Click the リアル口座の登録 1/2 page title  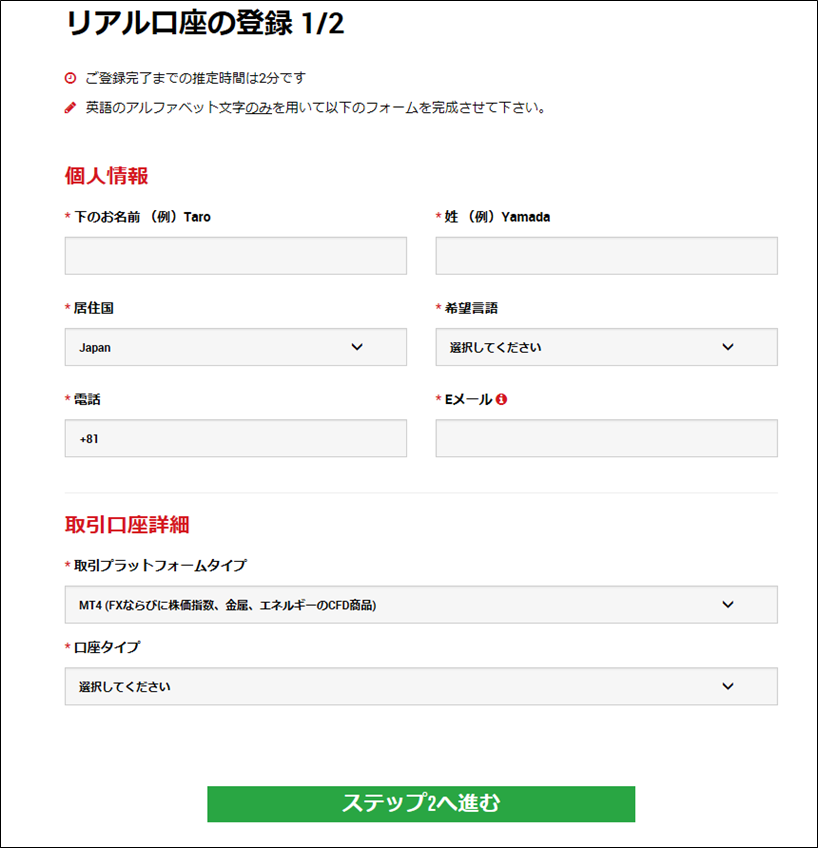pyautogui.click(x=205, y=23)
